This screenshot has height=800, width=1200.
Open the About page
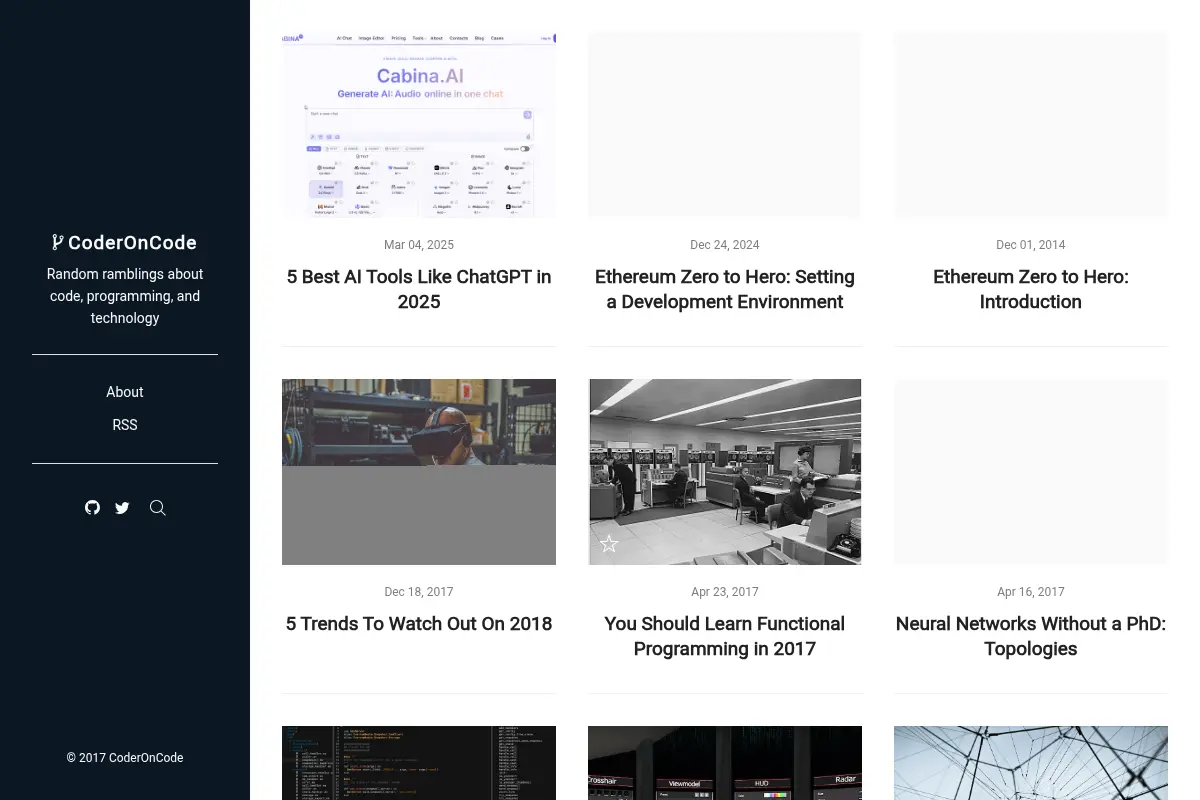click(x=125, y=392)
